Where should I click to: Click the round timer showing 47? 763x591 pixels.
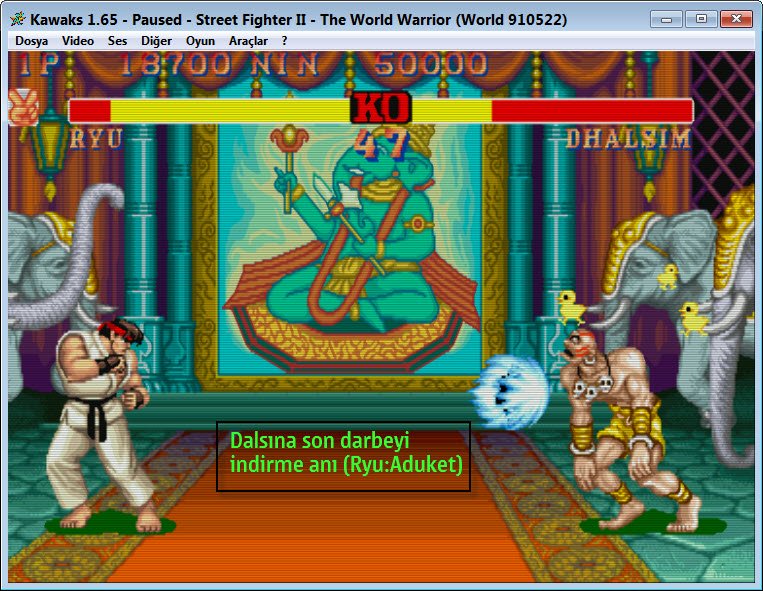tap(381, 144)
